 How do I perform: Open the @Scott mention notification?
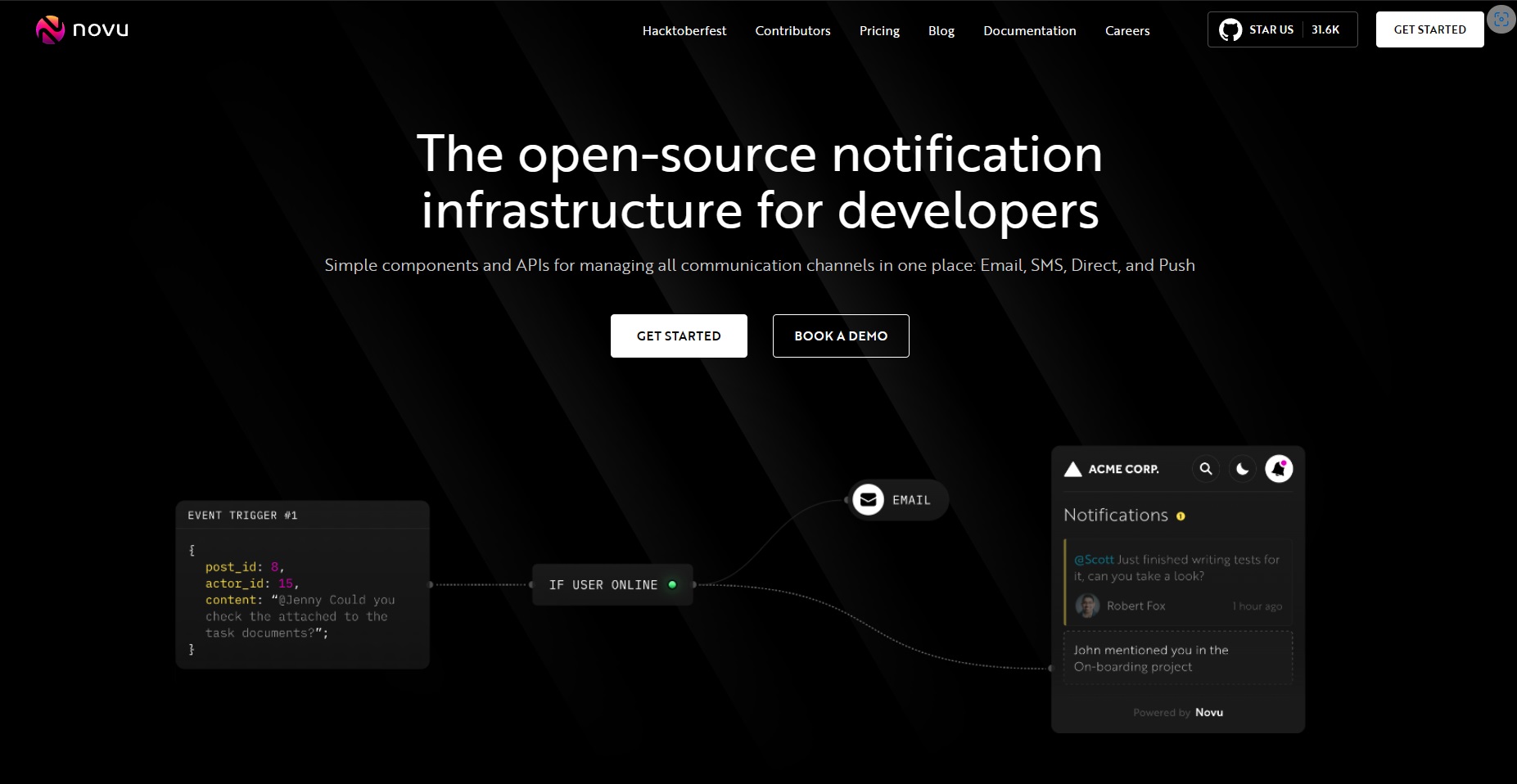1177,582
